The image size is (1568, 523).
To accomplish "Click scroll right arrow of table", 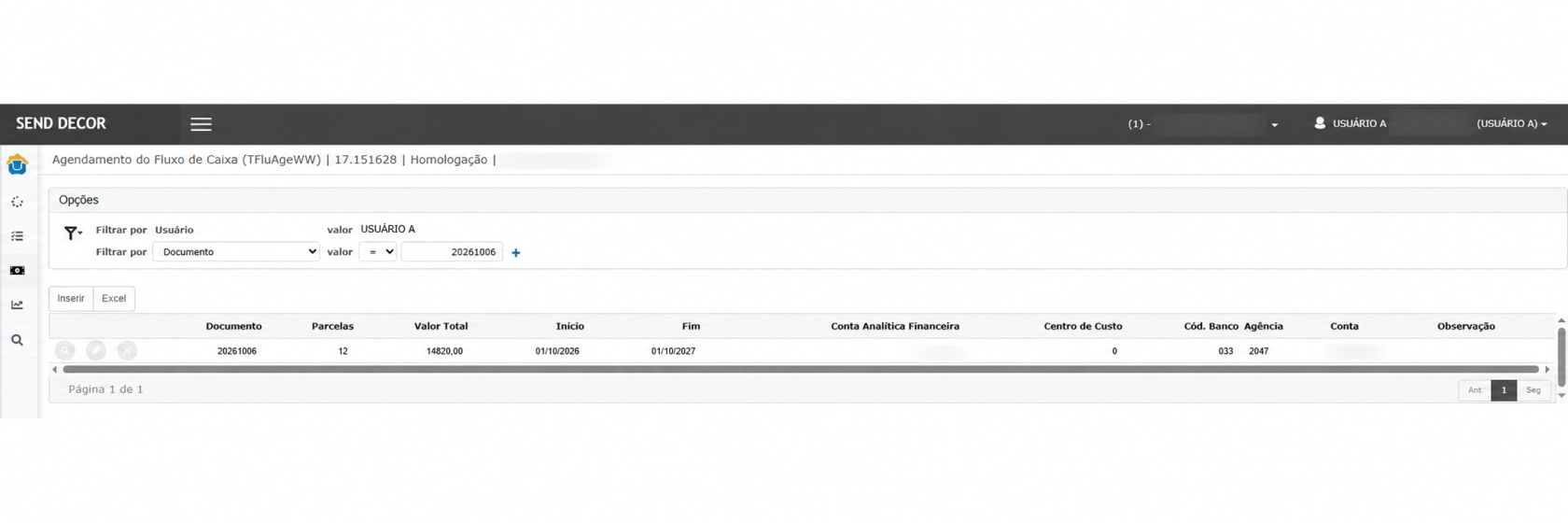I will pos(1547,370).
